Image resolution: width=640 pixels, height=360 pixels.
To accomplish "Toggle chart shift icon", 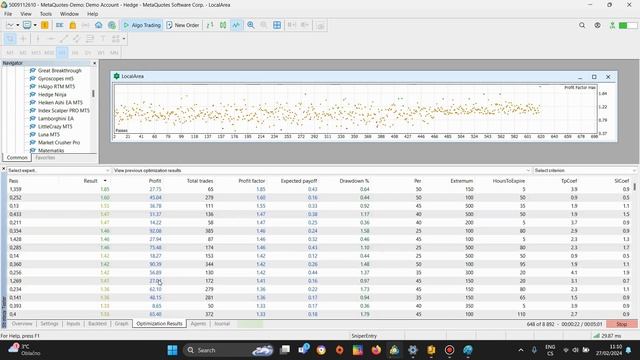I will pos(304,25).
